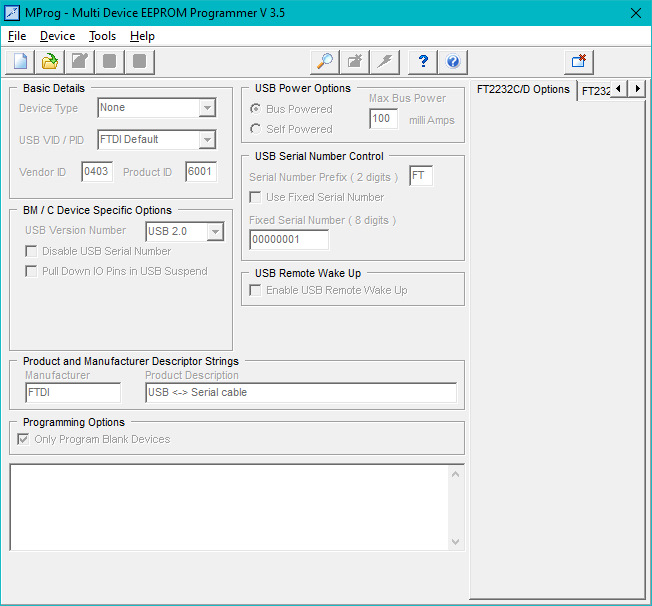
Task: Open the USB VID / PID dropdown
Action: (x=207, y=140)
